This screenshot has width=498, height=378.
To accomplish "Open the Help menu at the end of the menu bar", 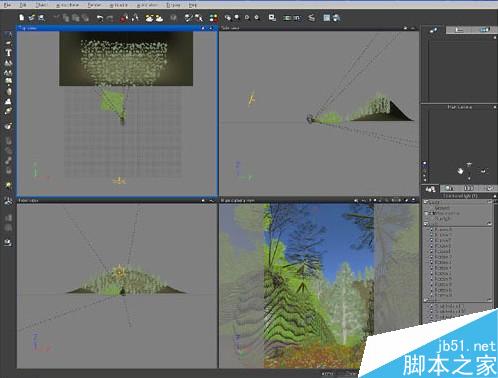I will pos(193,5).
